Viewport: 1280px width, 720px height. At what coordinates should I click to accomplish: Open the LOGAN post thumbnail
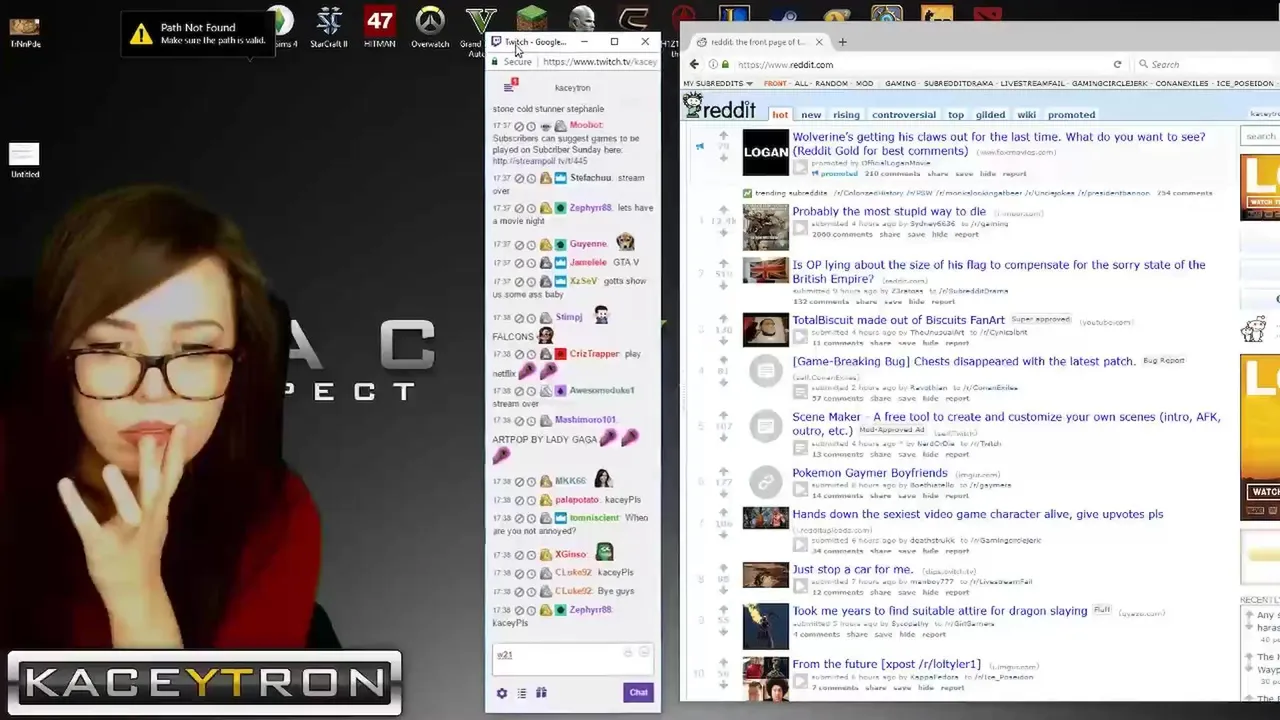pos(766,152)
